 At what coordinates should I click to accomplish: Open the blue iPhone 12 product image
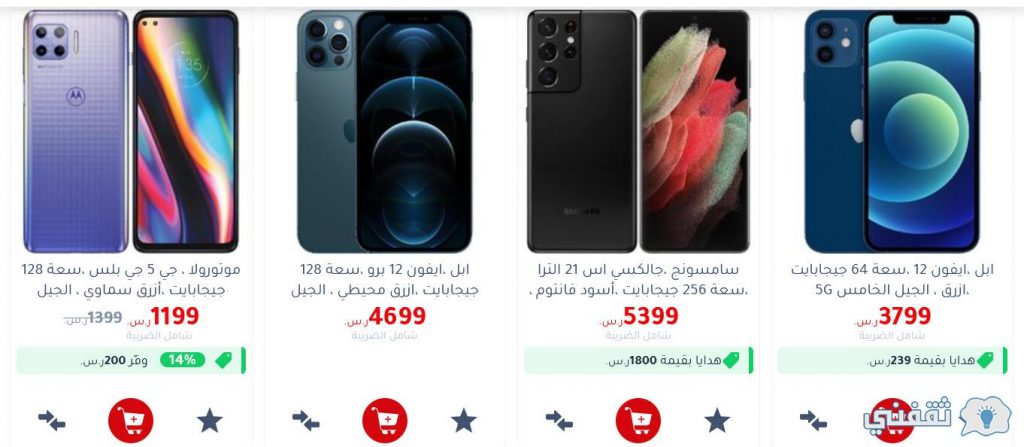892,131
